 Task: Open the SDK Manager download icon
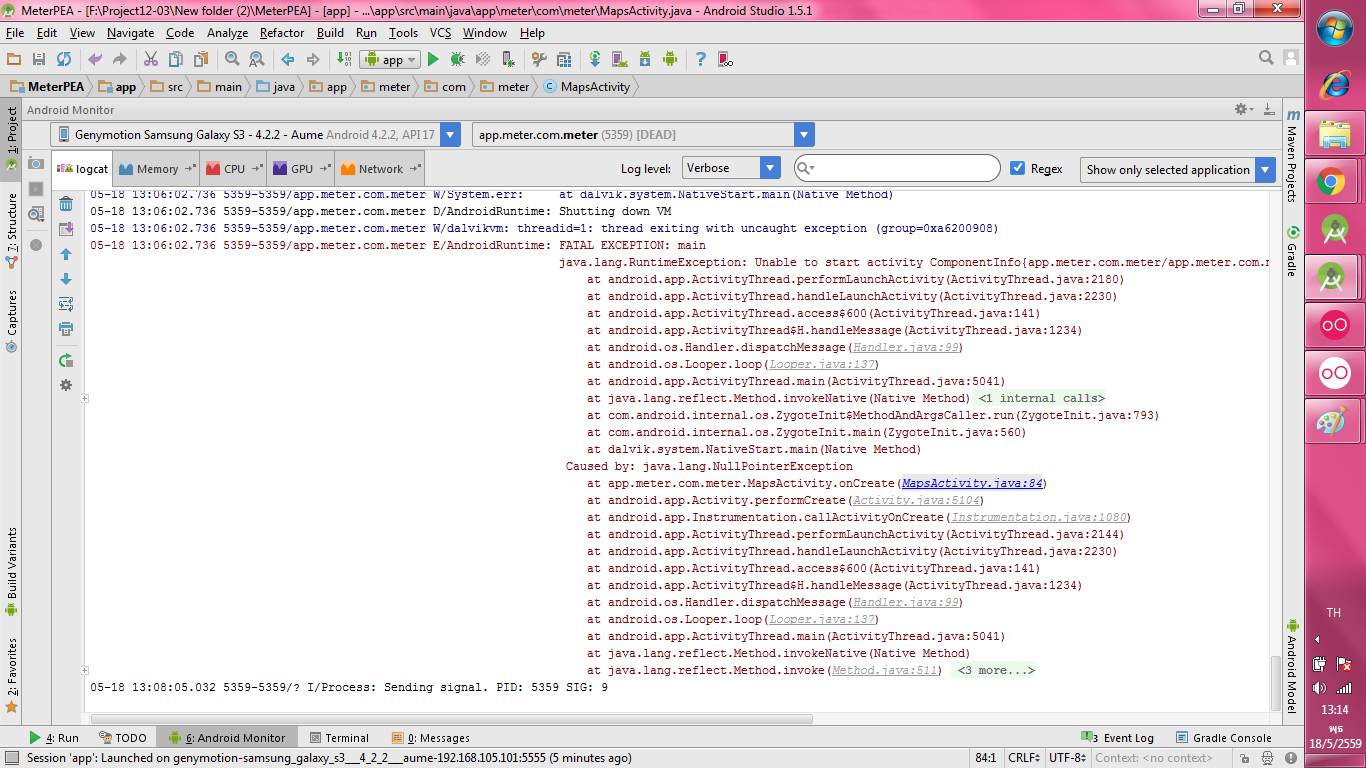(x=644, y=60)
